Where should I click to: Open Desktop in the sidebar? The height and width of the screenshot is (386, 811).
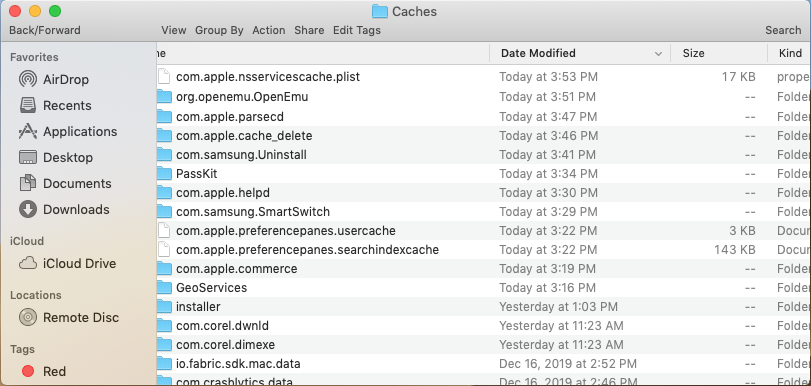point(55,157)
